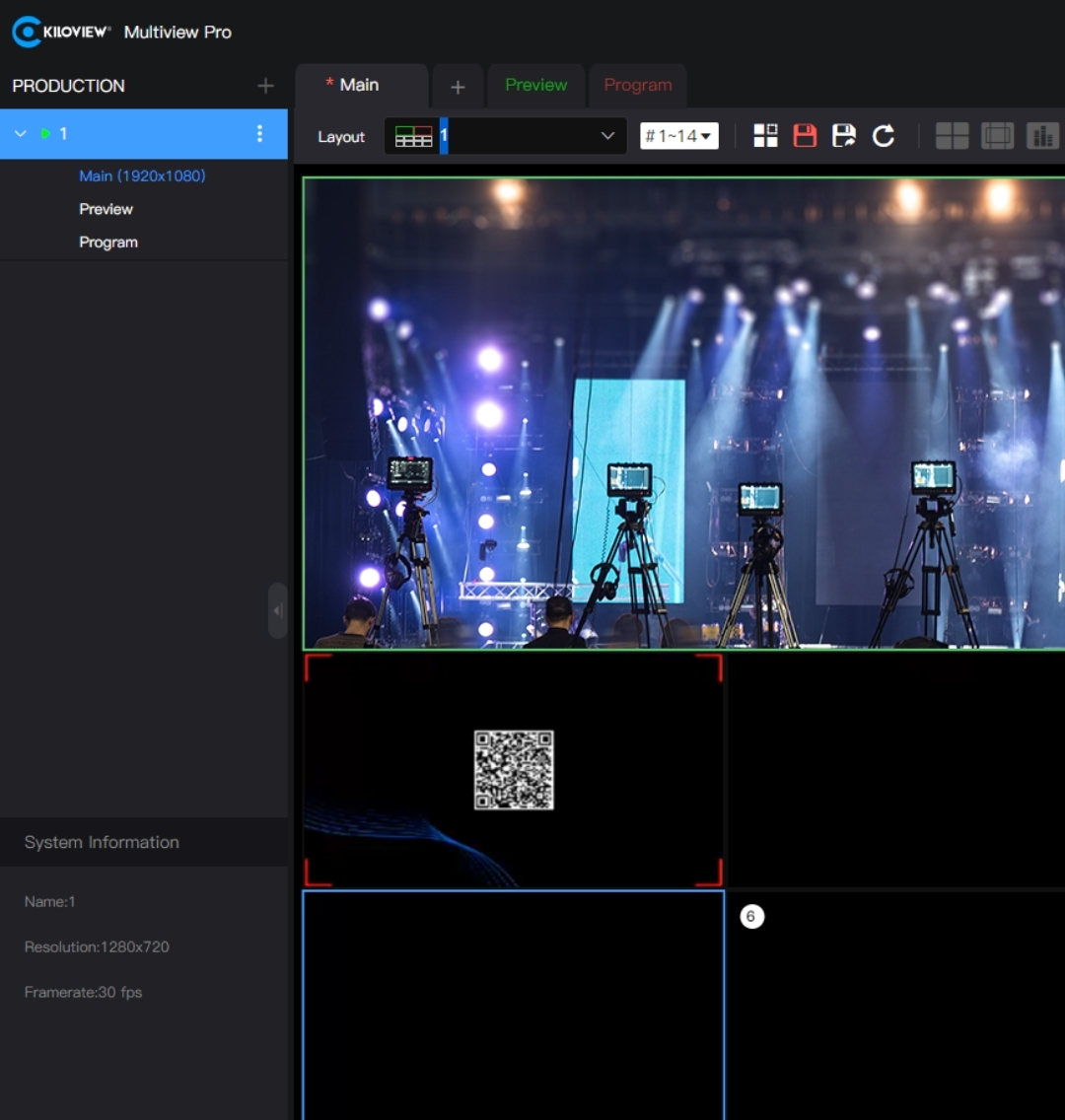The height and width of the screenshot is (1120, 1065).
Task: Add a new production with plus icon
Action: pos(265,86)
